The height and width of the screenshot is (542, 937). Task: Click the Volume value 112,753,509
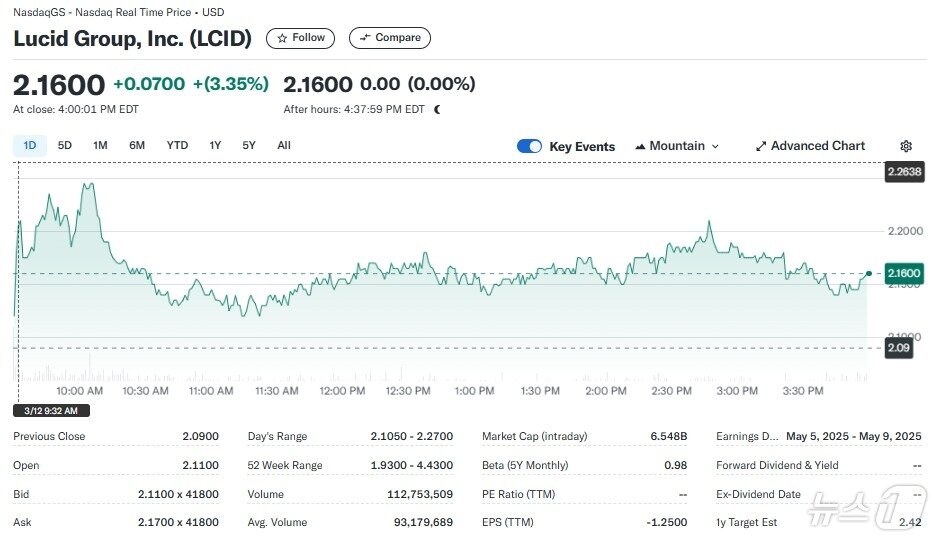420,494
